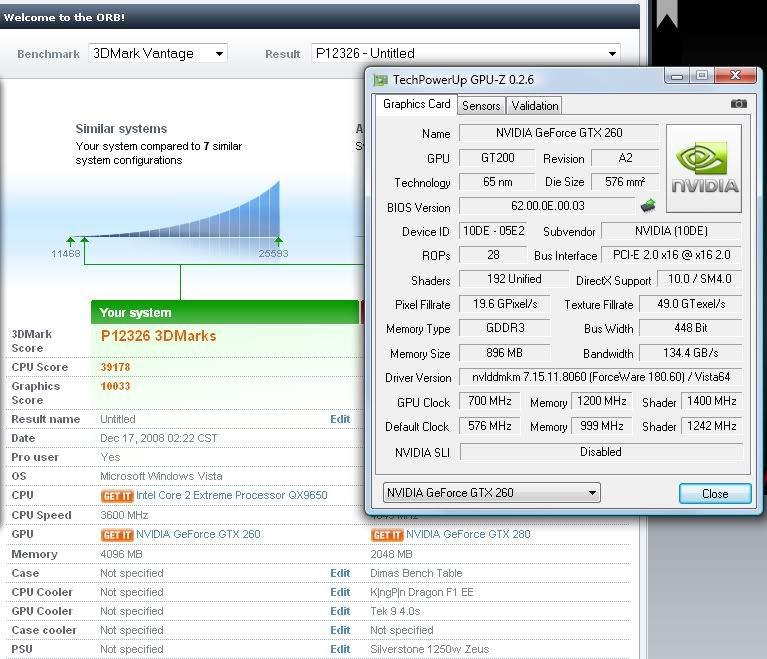Click the Memory Size 896 MB field
Screen dimensions: 767x659
(504, 353)
